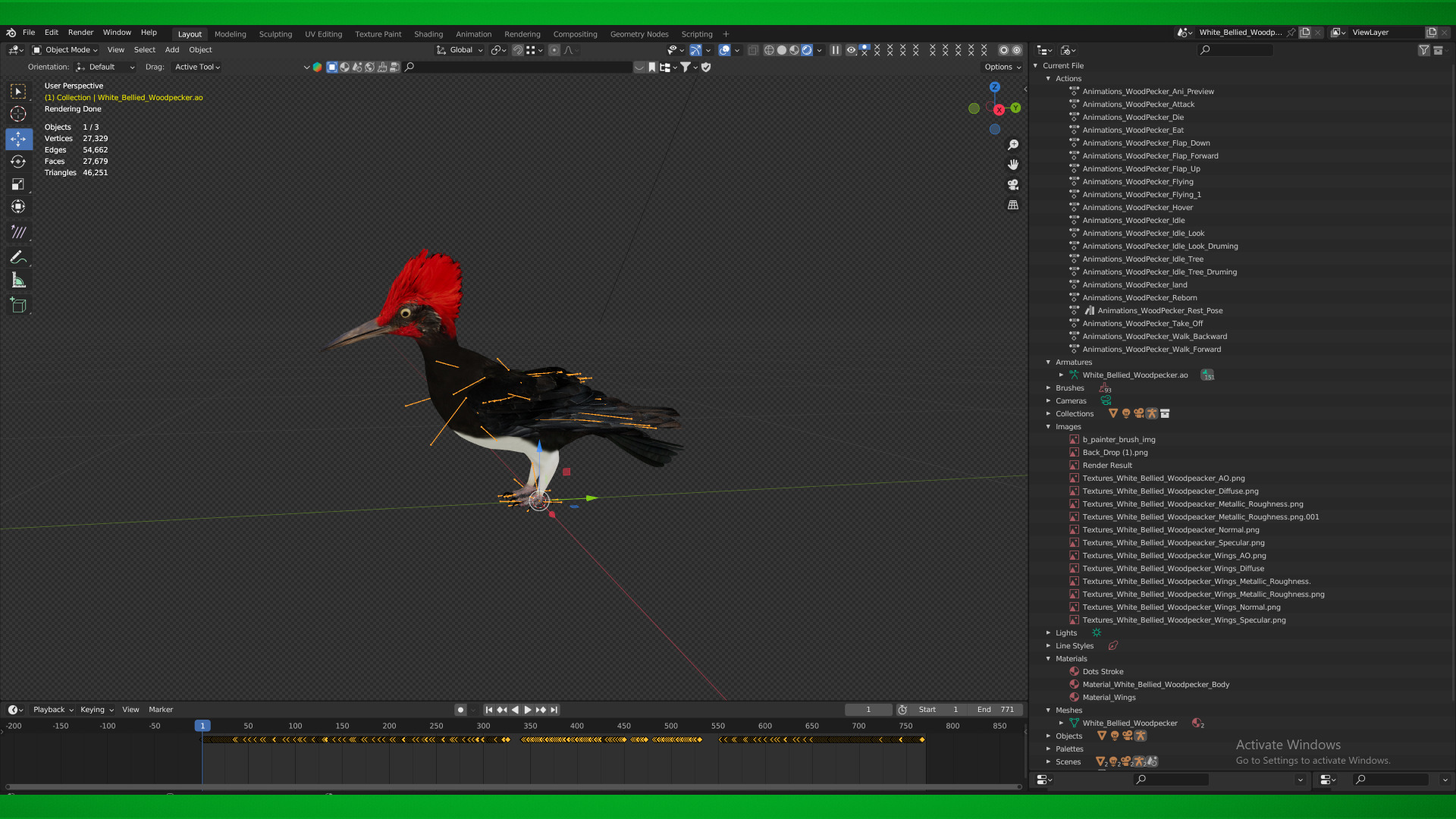Image resolution: width=1456 pixels, height=819 pixels.
Task: Switch to the Shading workspace tab
Action: click(428, 34)
